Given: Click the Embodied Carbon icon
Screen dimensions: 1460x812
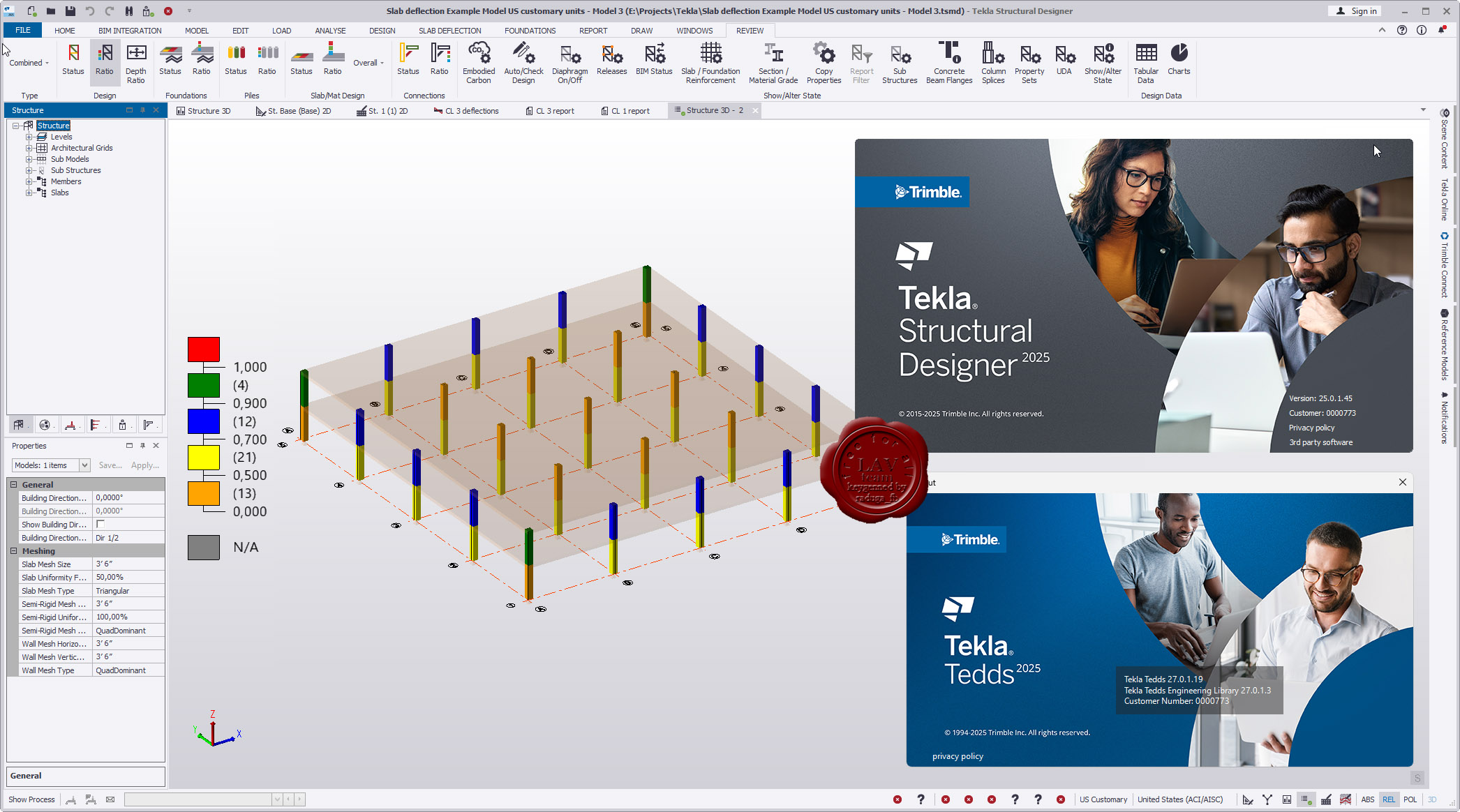Looking at the screenshot, I should pyautogui.click(x=479, y=63).
